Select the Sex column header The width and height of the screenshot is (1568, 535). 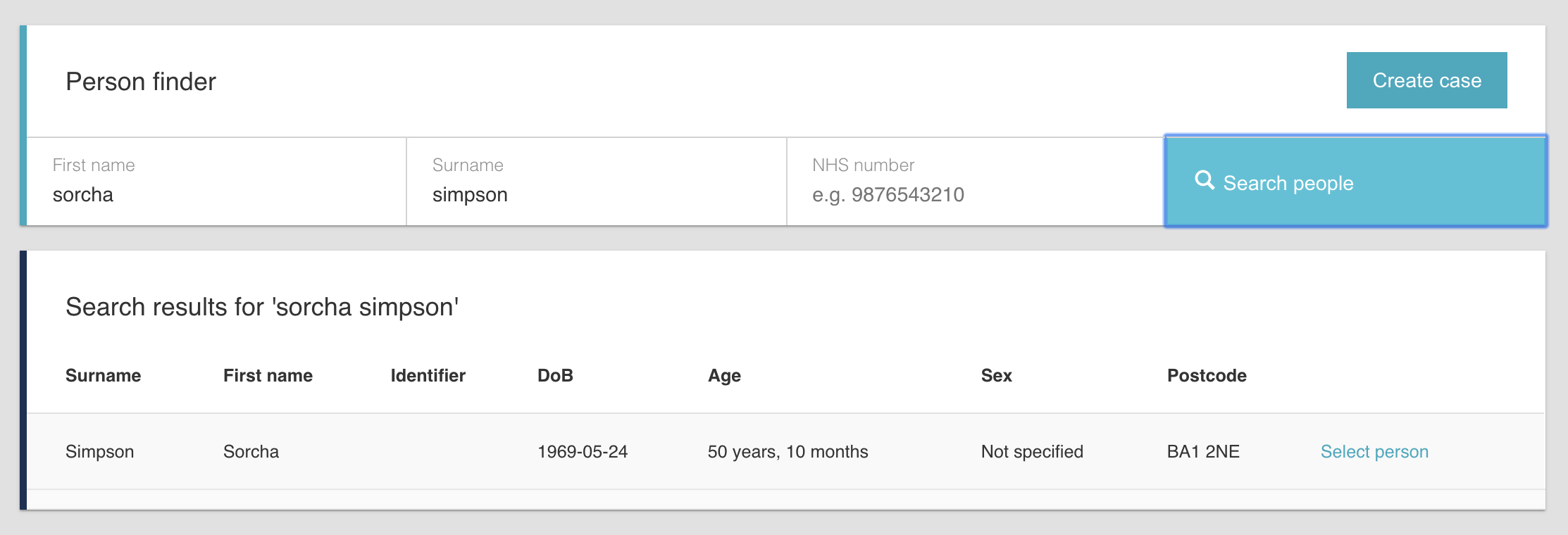point(996,376)
